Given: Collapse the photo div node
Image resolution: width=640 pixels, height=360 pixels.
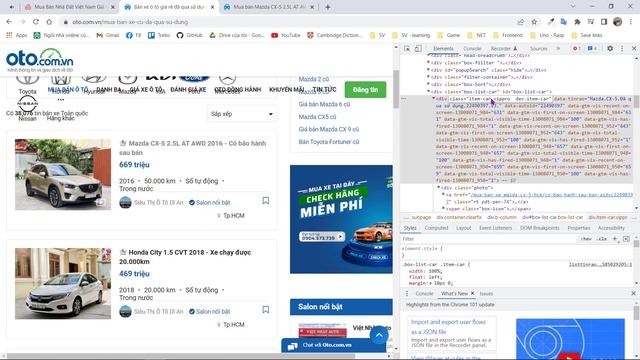Looking at the screenshot, I should [x=438, y=187].
